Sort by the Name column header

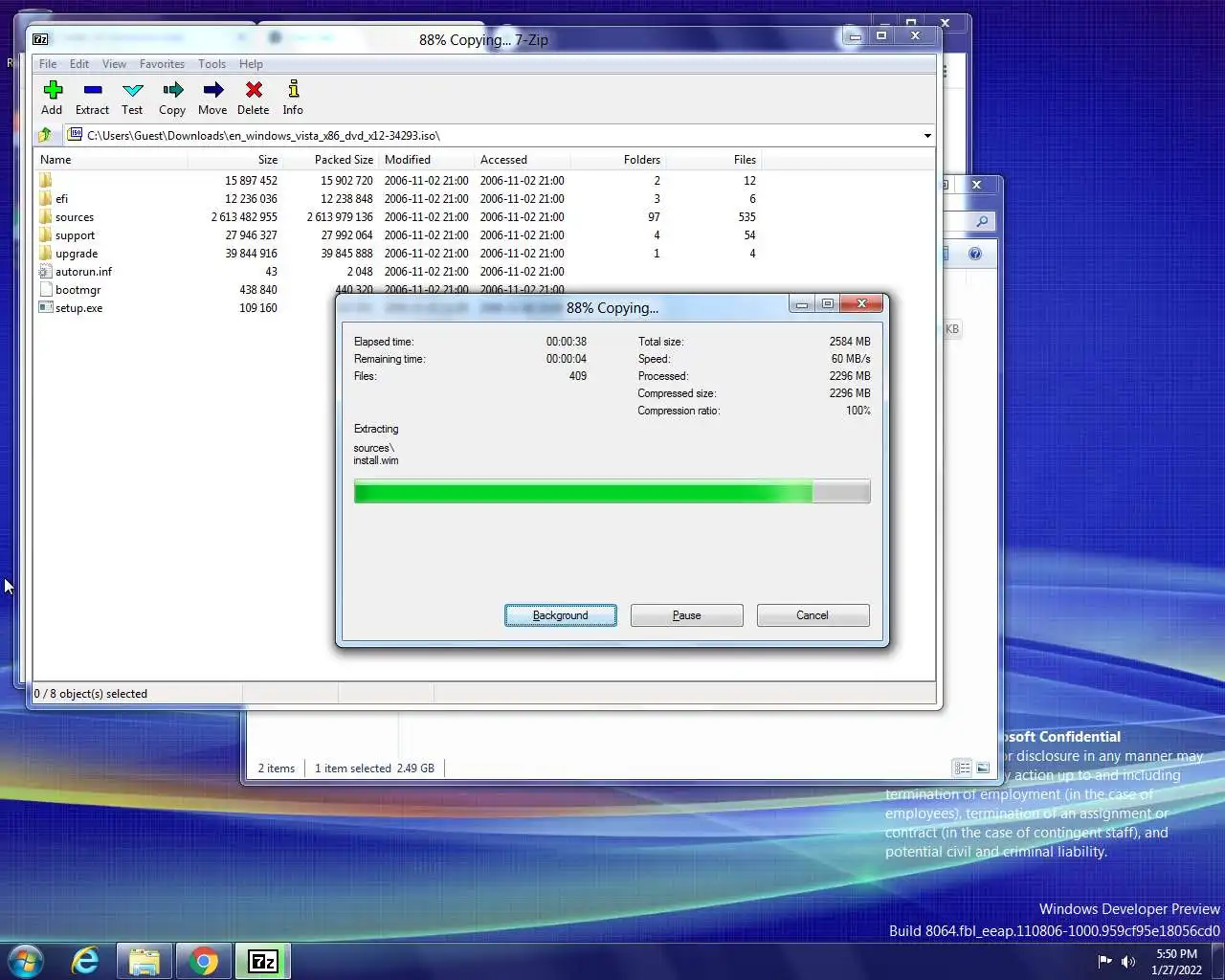point(111,160)
